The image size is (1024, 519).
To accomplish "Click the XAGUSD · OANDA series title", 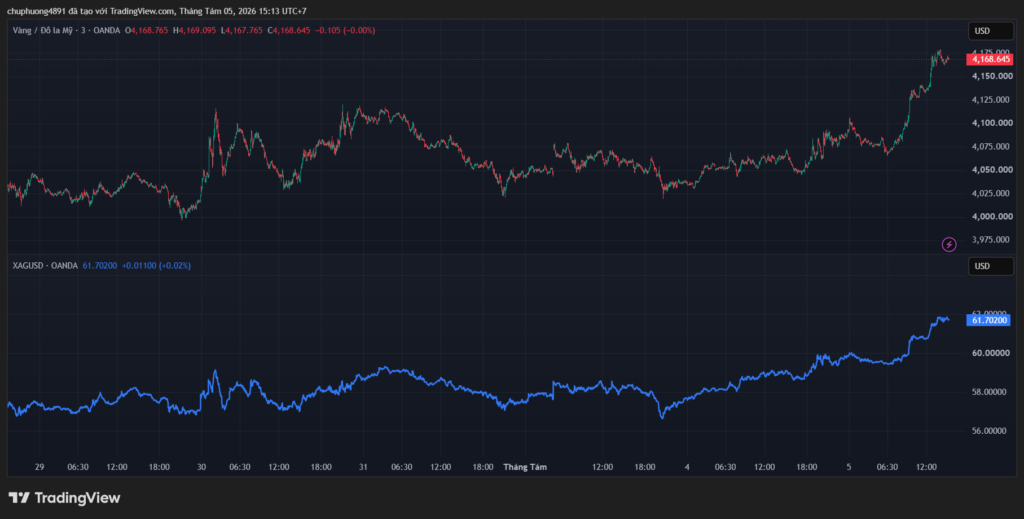I will pyautogui.click(x=45, y=266).
